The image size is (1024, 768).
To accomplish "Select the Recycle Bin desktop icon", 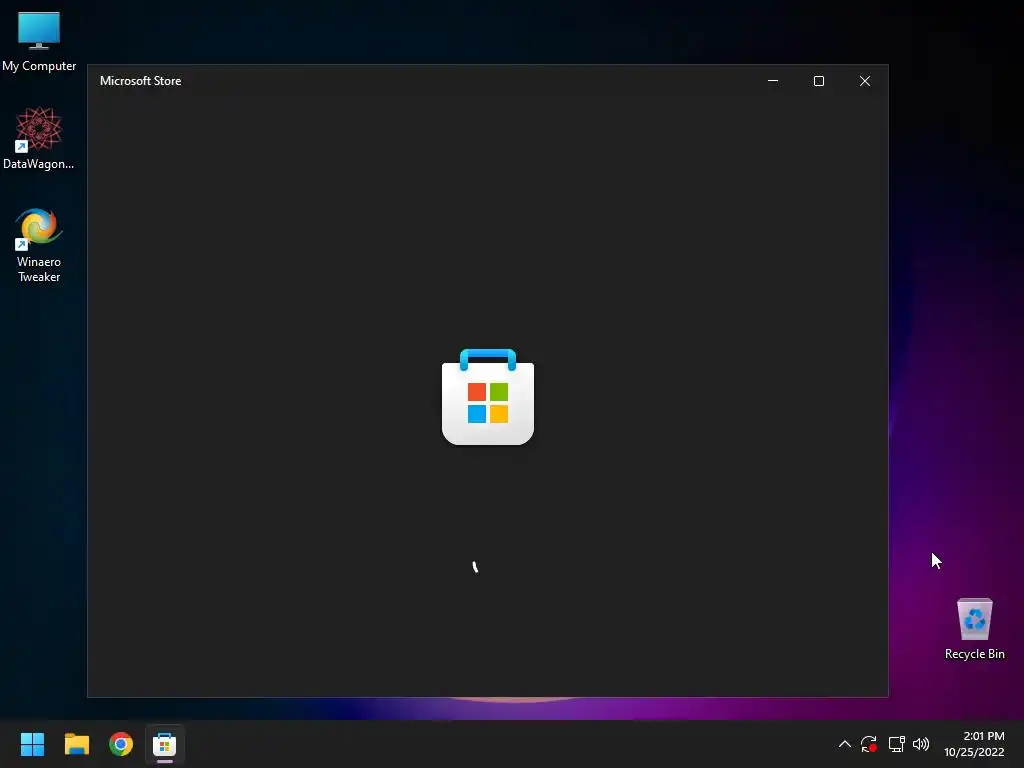I will pos(974,629).
